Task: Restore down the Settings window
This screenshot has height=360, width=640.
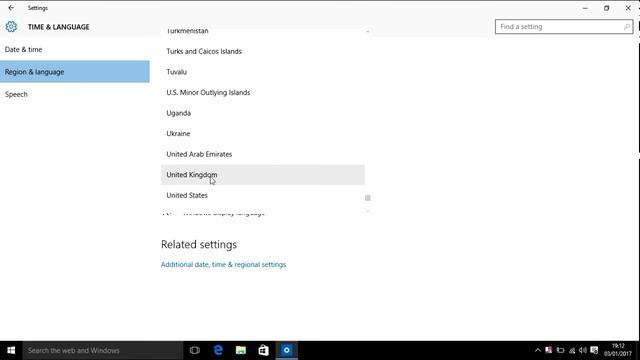Action: (x=607, y=8)
